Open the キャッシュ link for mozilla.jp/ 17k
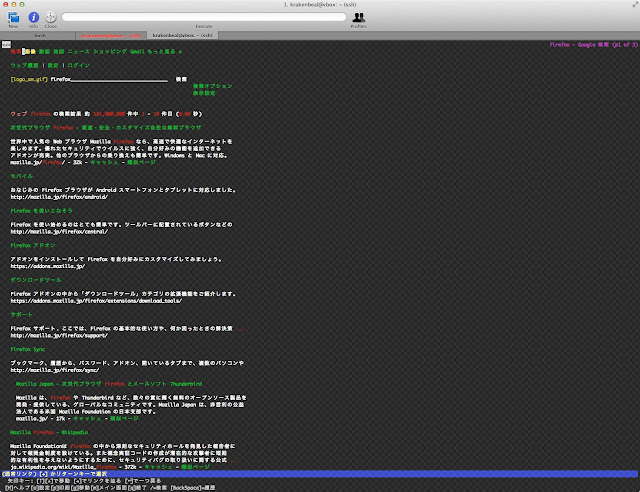The height and width of the screenshot is (492, 640). 87,419
